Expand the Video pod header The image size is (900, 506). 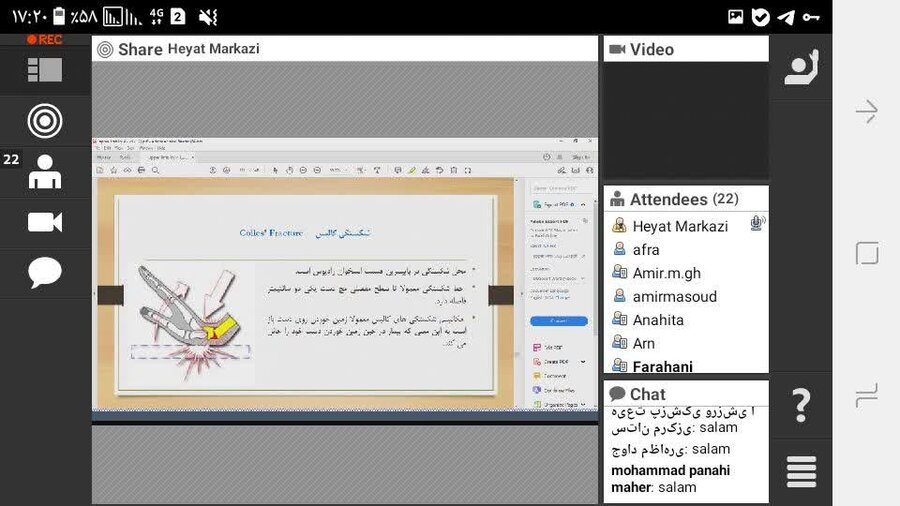(x=686, y=49)
